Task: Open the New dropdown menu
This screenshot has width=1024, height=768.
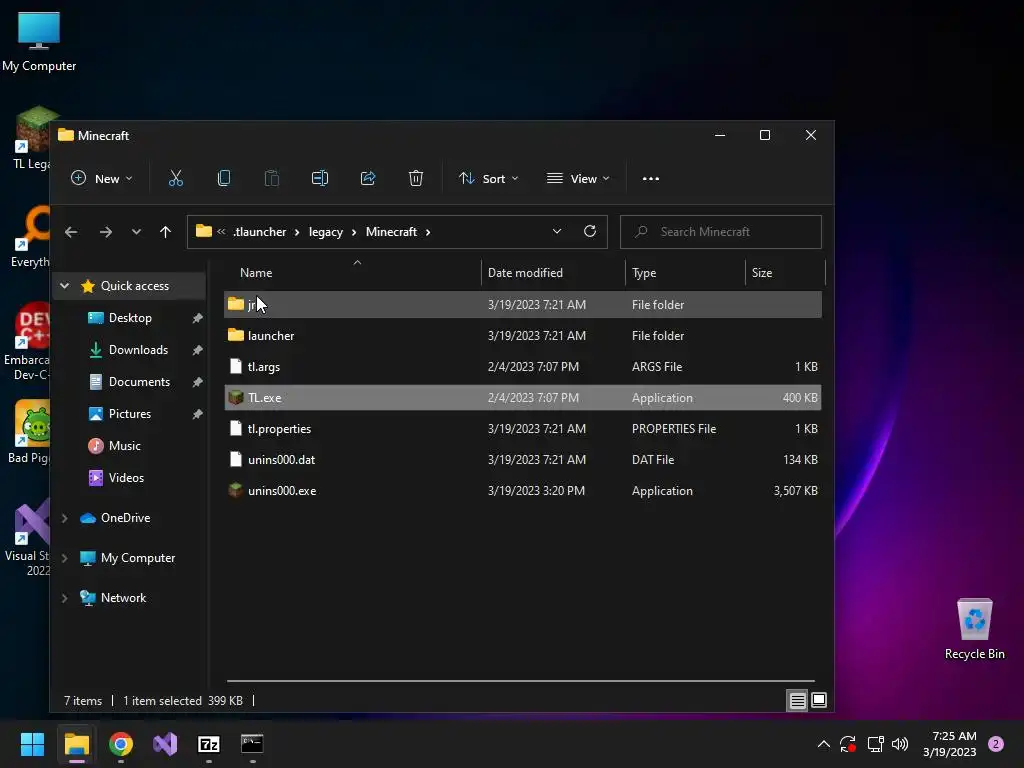Action: coord(101,178)
